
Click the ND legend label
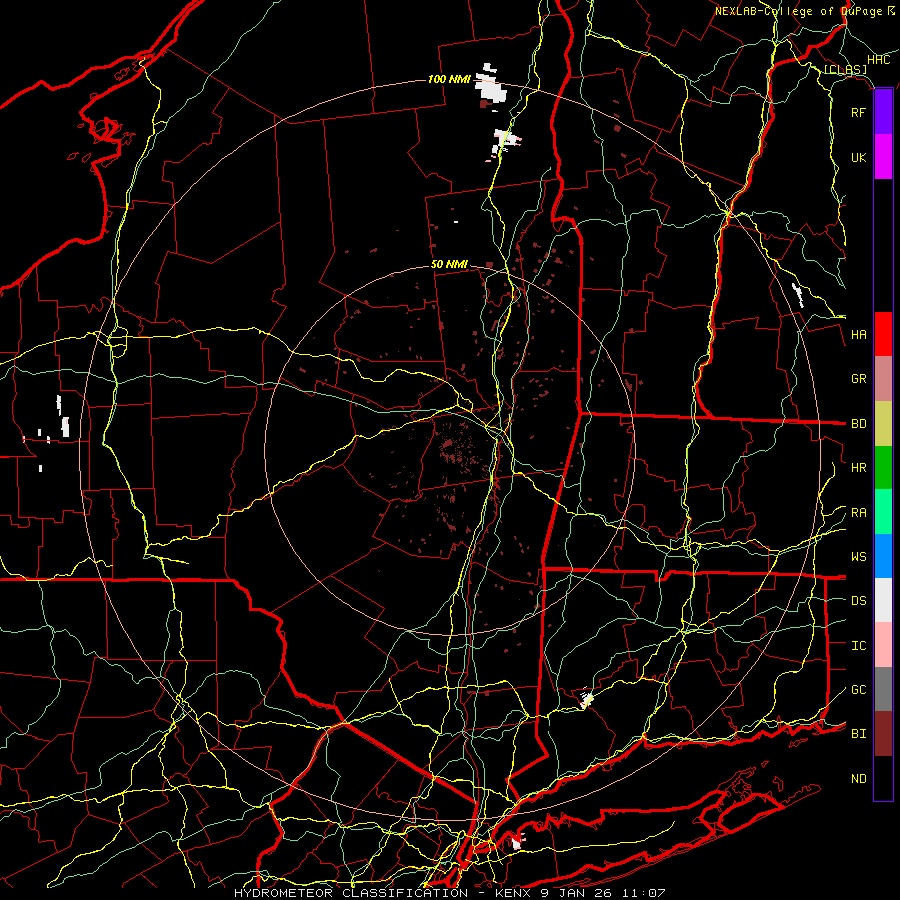(x=858, y=779)
